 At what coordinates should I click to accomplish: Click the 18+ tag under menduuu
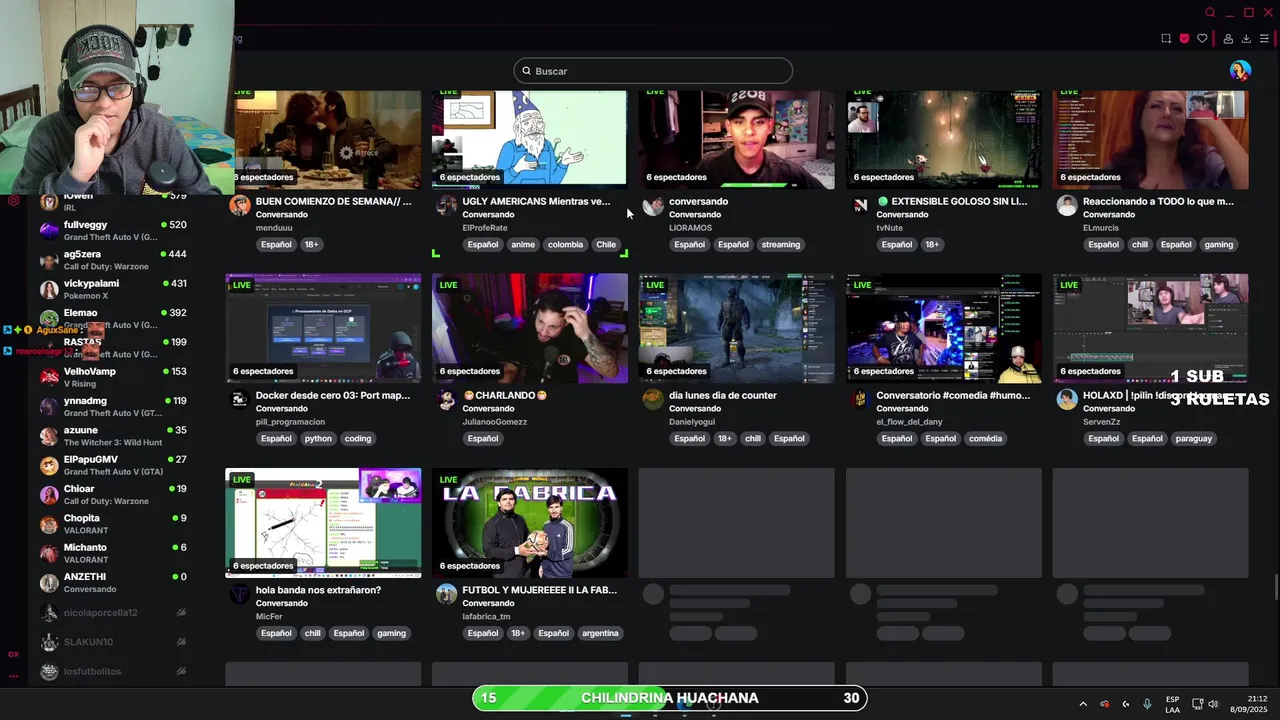311,244
